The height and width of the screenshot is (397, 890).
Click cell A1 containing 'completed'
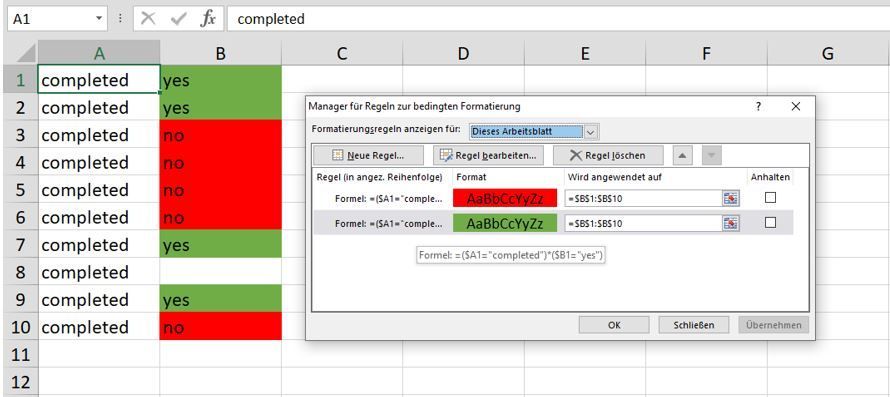pos(99,80)
